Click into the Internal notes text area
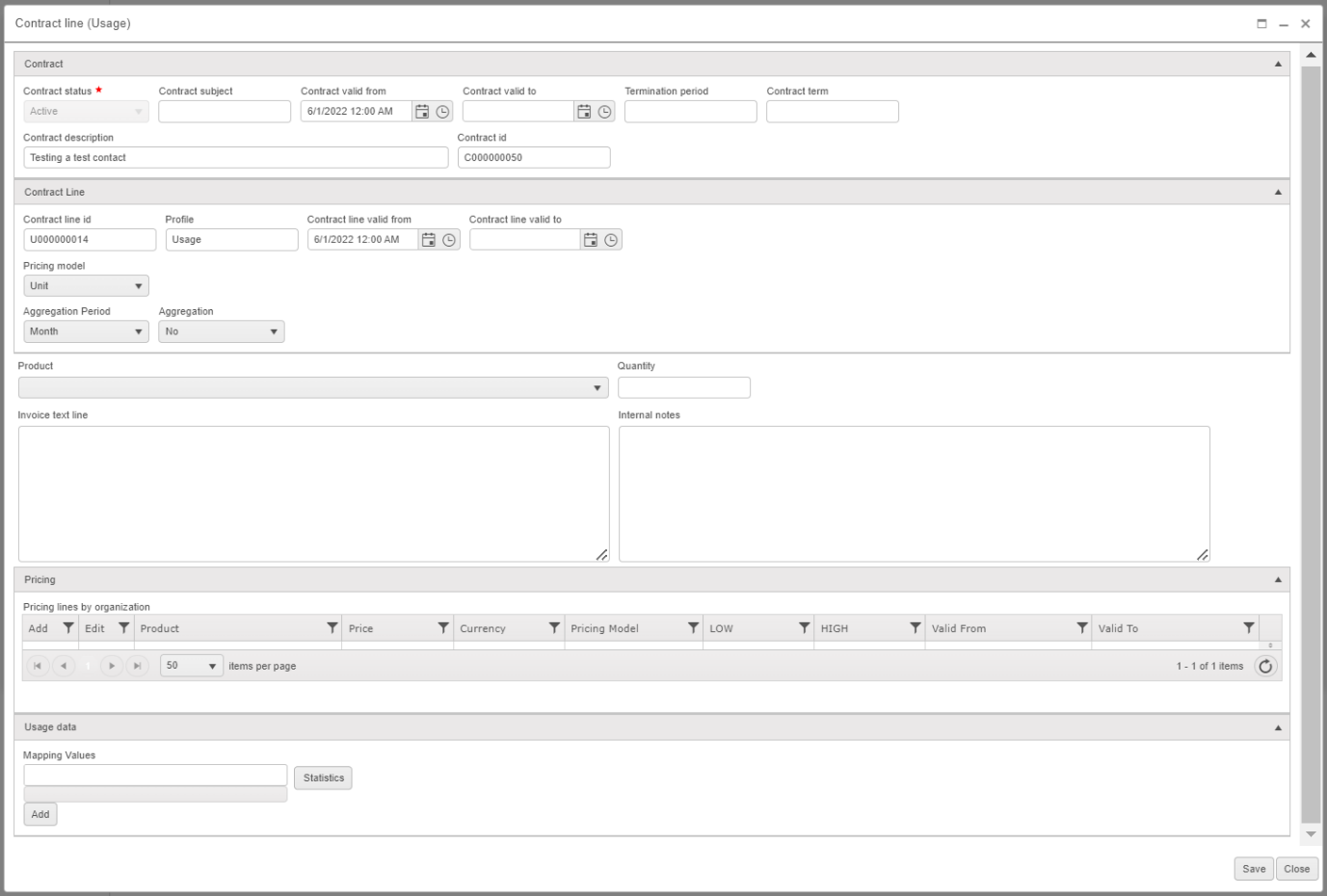The width and height of the screenshot is (1327, 896). [x=914, y=493]
